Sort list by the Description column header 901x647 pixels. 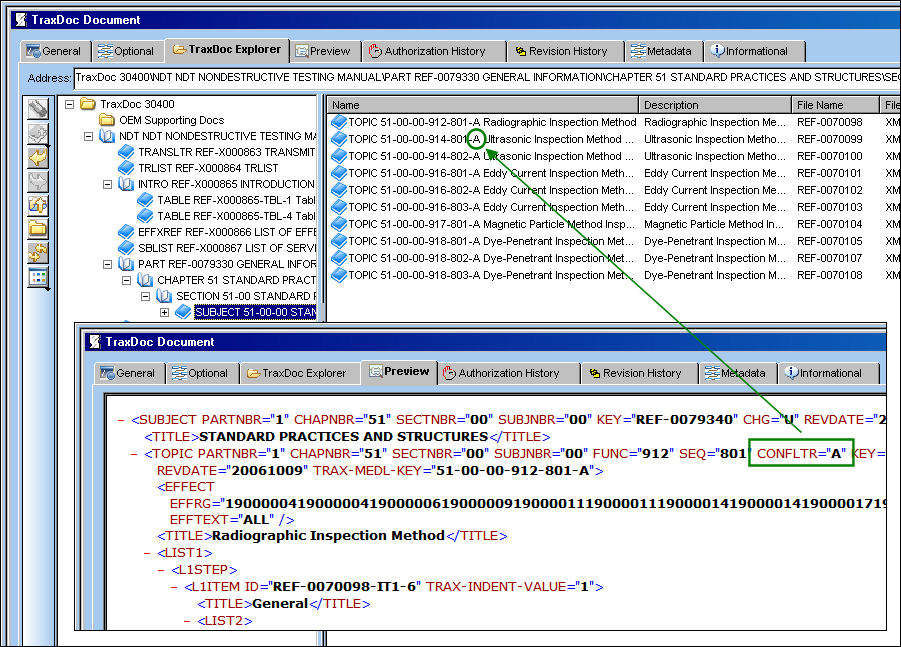715,105
